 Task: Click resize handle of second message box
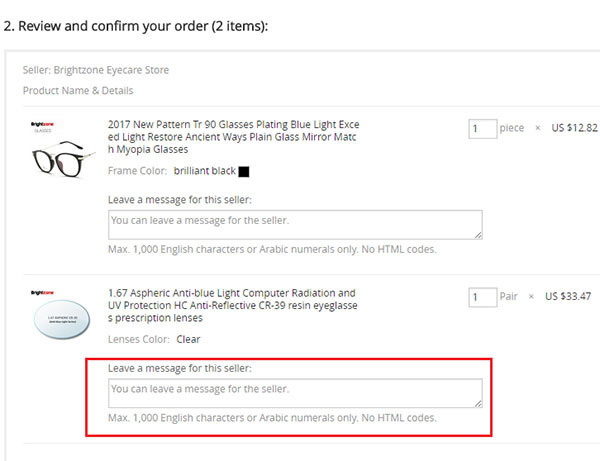pyautogui.click(x=478, y=404)
